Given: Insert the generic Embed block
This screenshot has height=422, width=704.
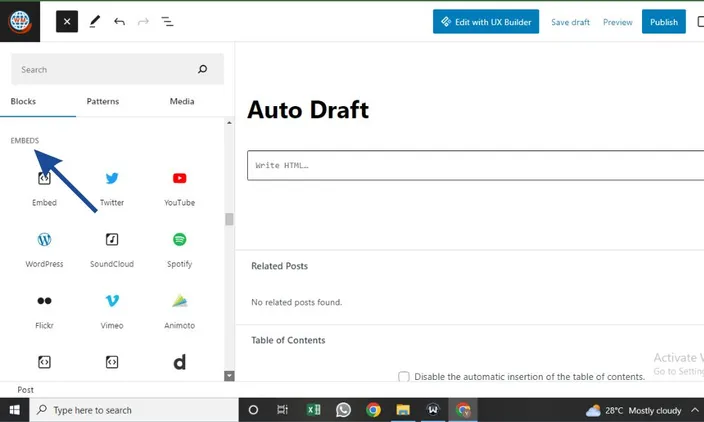Looking at the screenshot, I should (44, 188).
